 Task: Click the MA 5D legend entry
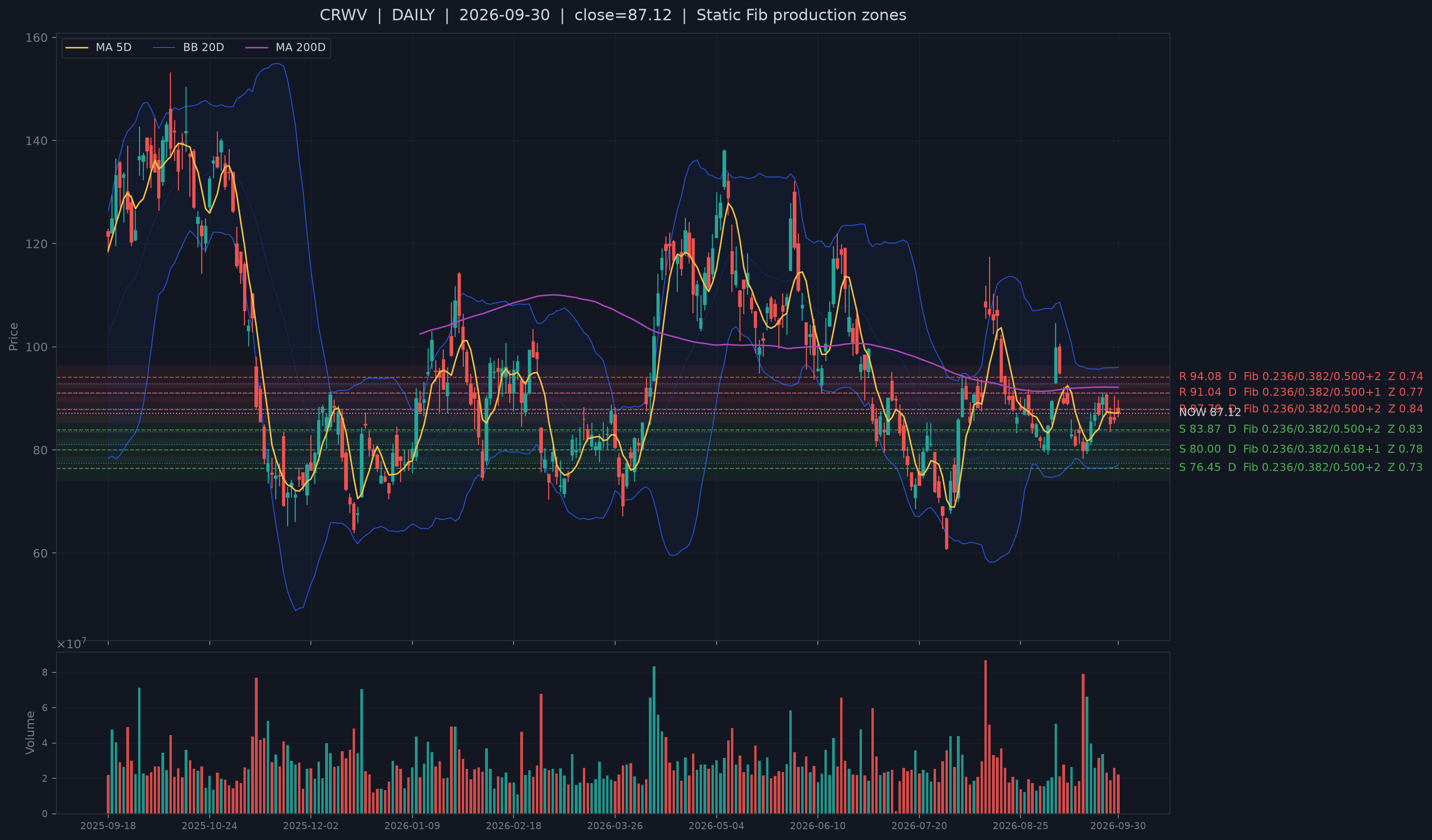(x=98, y=47)
